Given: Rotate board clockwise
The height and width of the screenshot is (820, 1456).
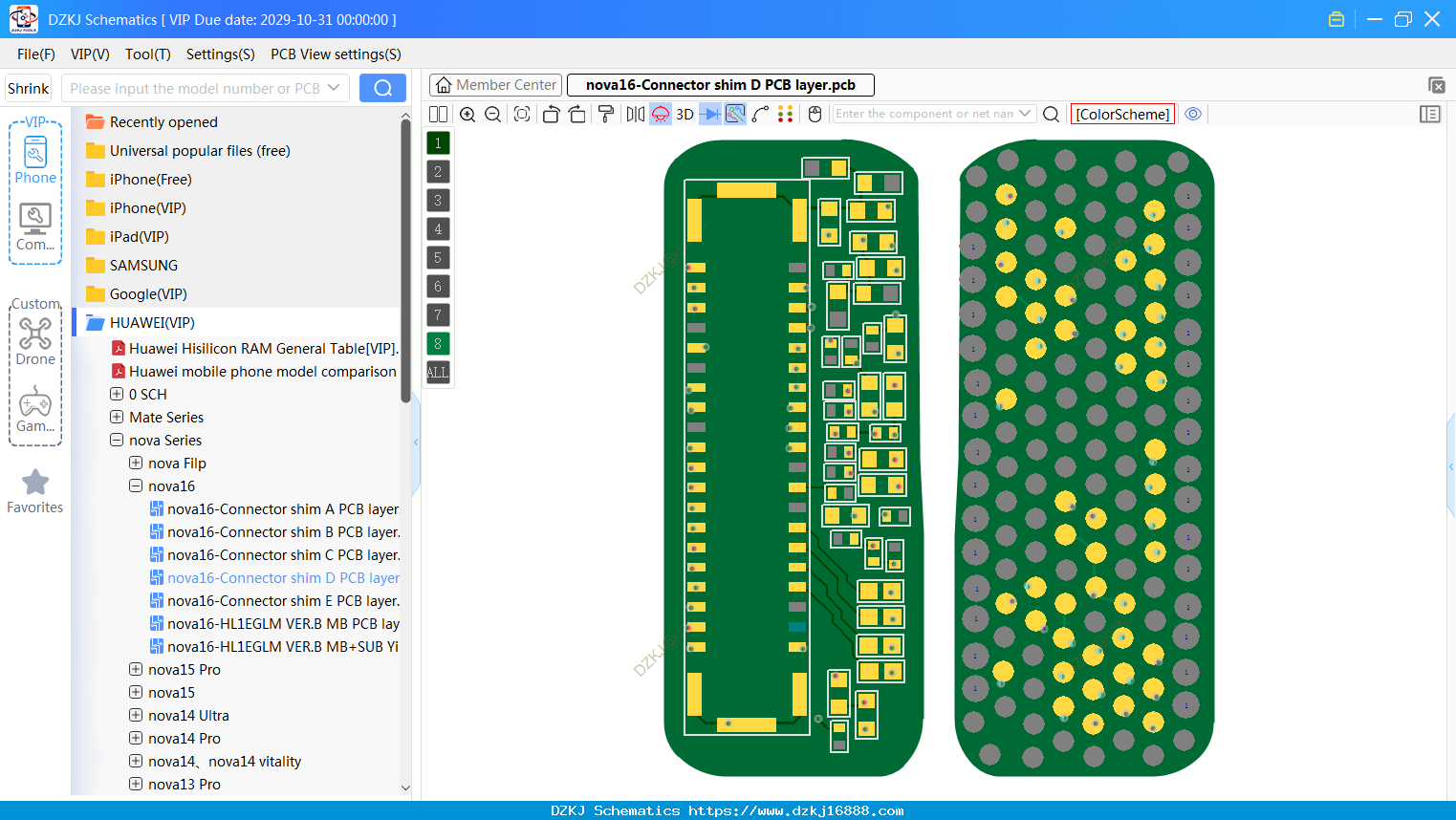Looking at the screenshot, I should pyautogui.click(x=577, y=114).
